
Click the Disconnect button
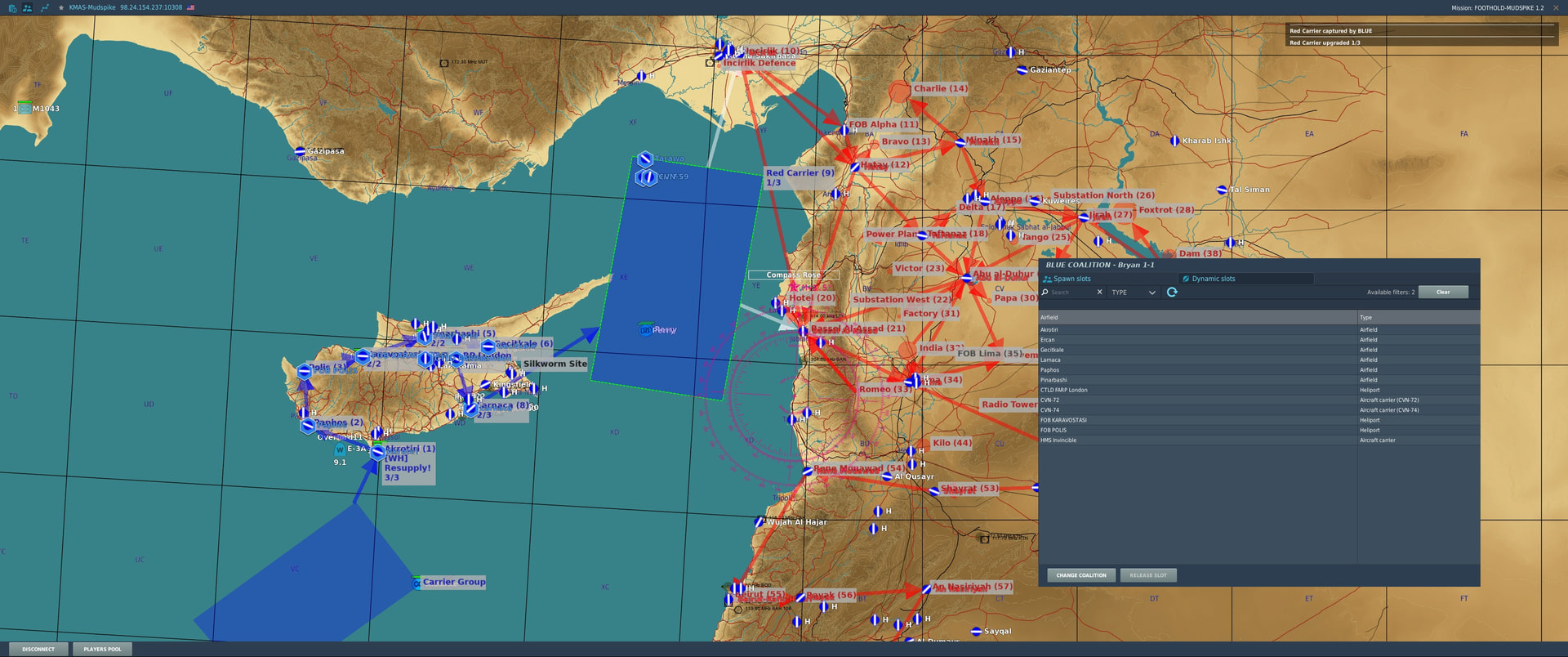(38, 650)
